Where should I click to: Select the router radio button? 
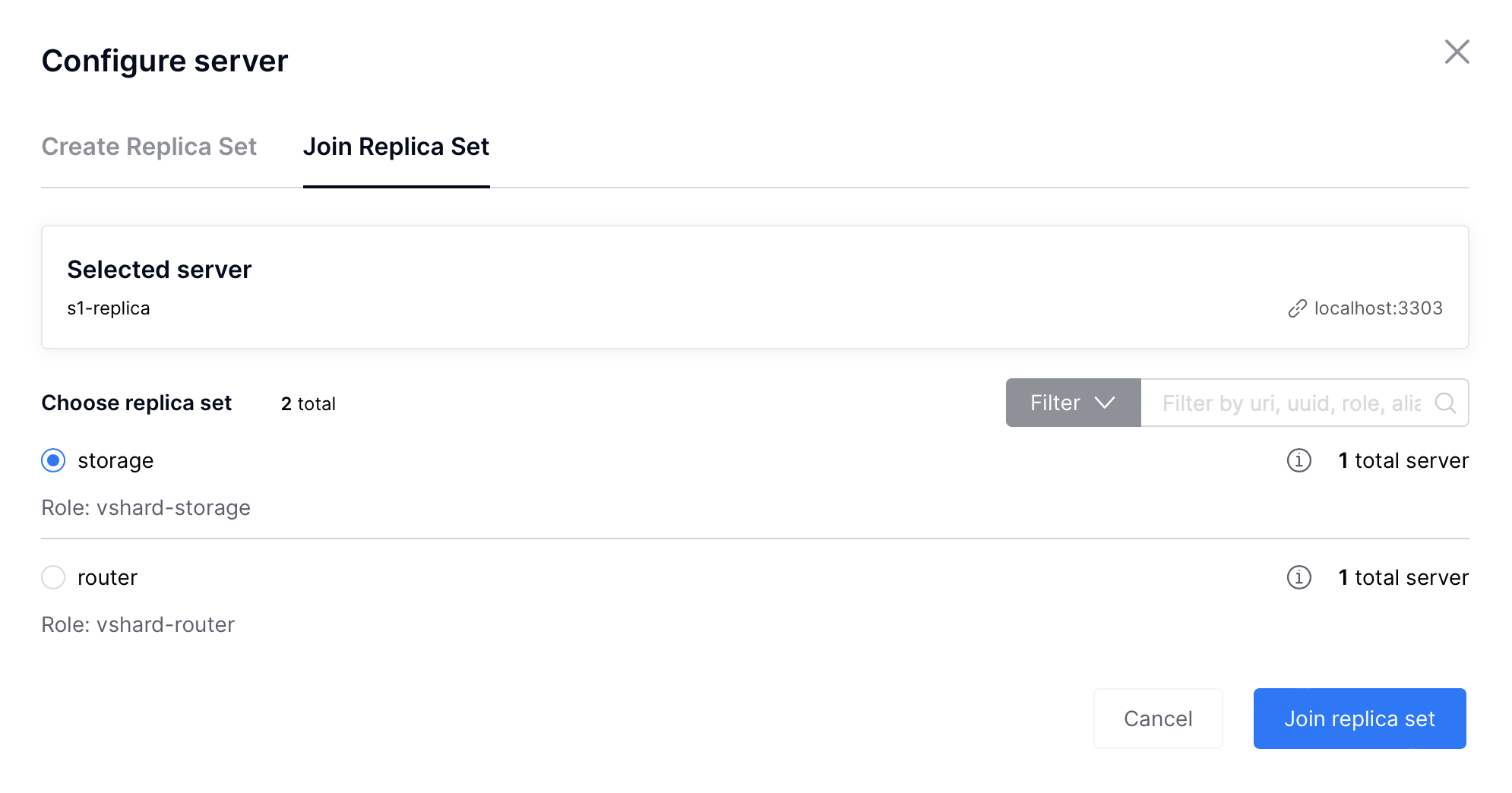53,577
